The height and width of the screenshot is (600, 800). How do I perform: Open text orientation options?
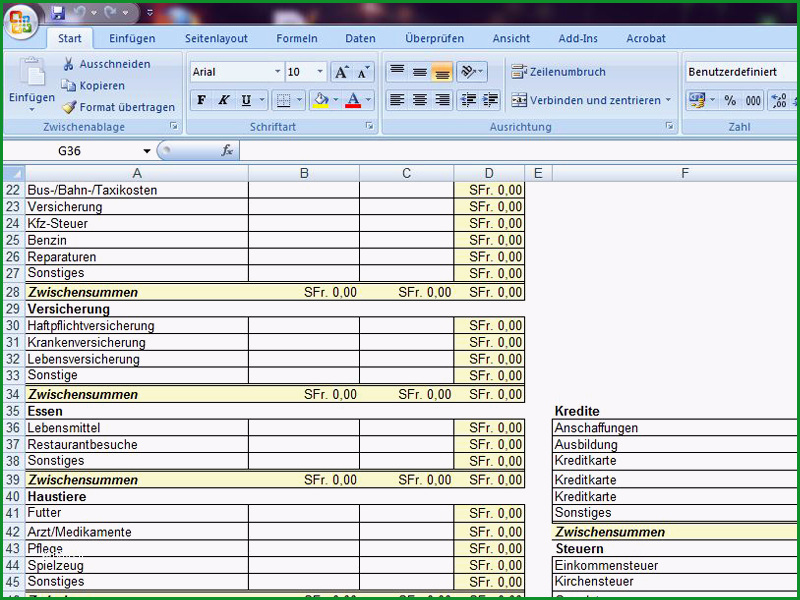472,72
